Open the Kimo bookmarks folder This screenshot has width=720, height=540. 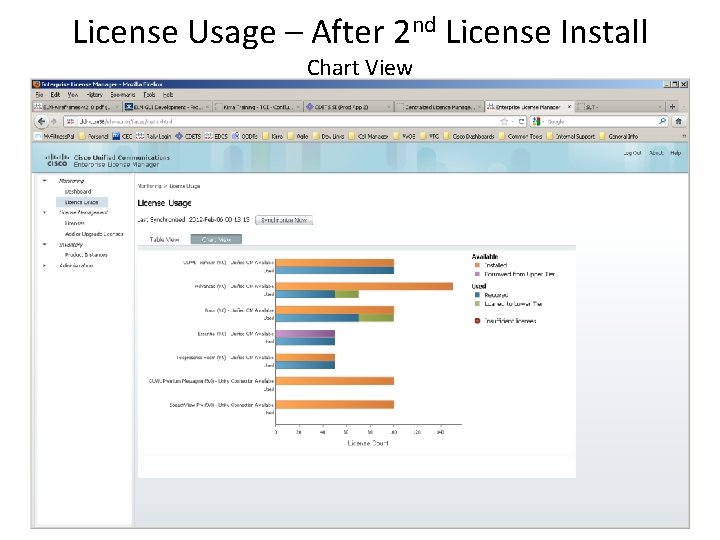coord(273,136)
